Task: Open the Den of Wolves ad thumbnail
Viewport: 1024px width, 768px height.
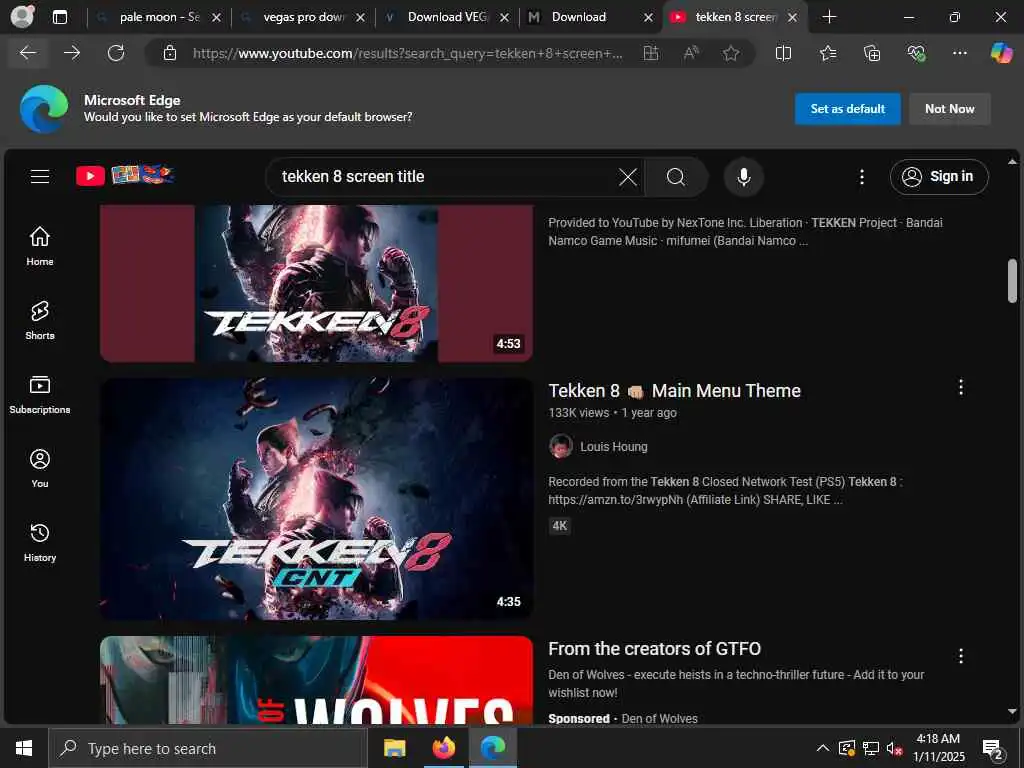Action: 316,679
